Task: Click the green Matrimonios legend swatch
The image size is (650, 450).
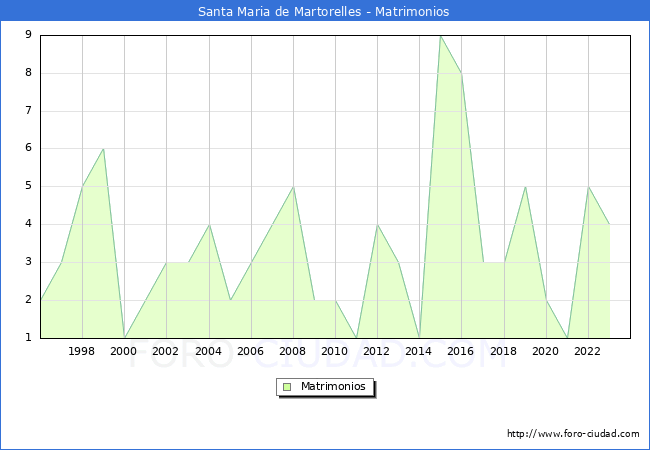Action: [287, 387]
